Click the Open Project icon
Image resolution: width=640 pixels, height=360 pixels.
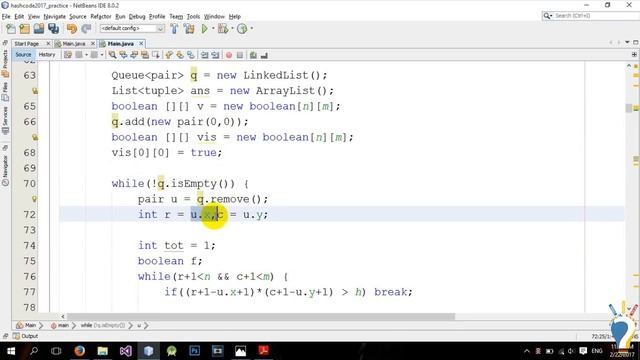point(39,29)
